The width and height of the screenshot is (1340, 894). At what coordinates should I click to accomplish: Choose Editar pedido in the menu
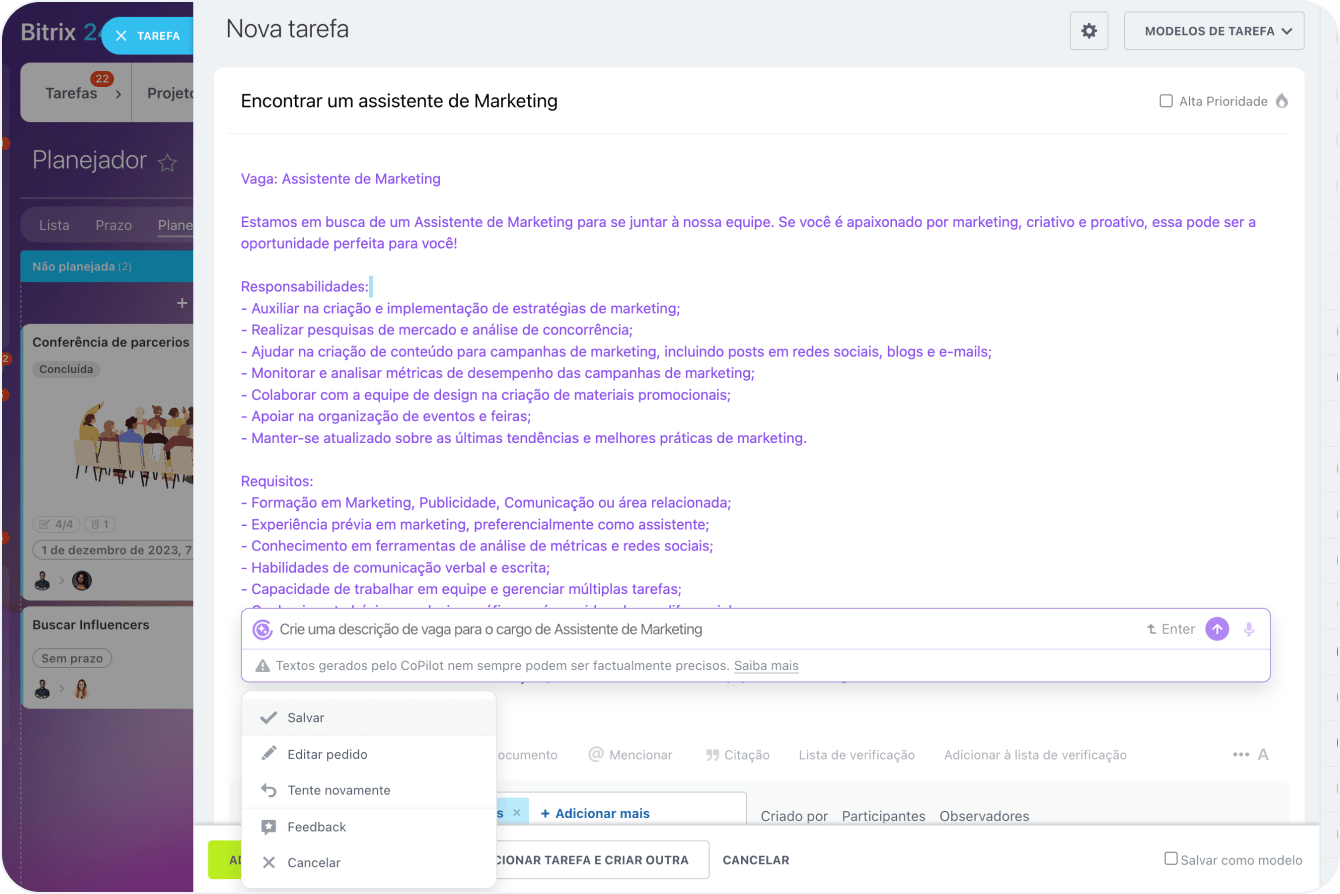(327, 754)
